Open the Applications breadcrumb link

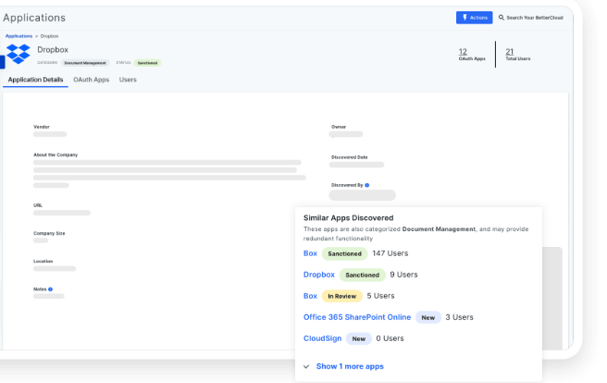tap(19, 36)
